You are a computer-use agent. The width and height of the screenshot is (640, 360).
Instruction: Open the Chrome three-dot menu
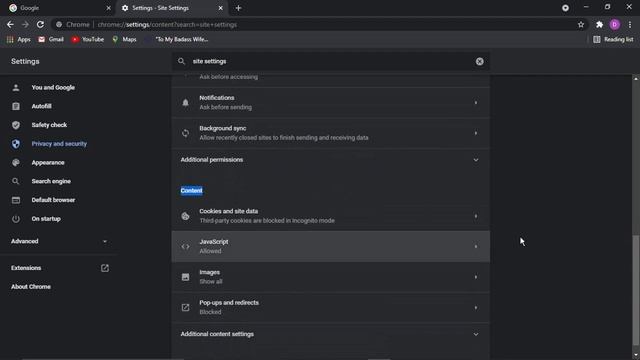(x=630, y=24)
